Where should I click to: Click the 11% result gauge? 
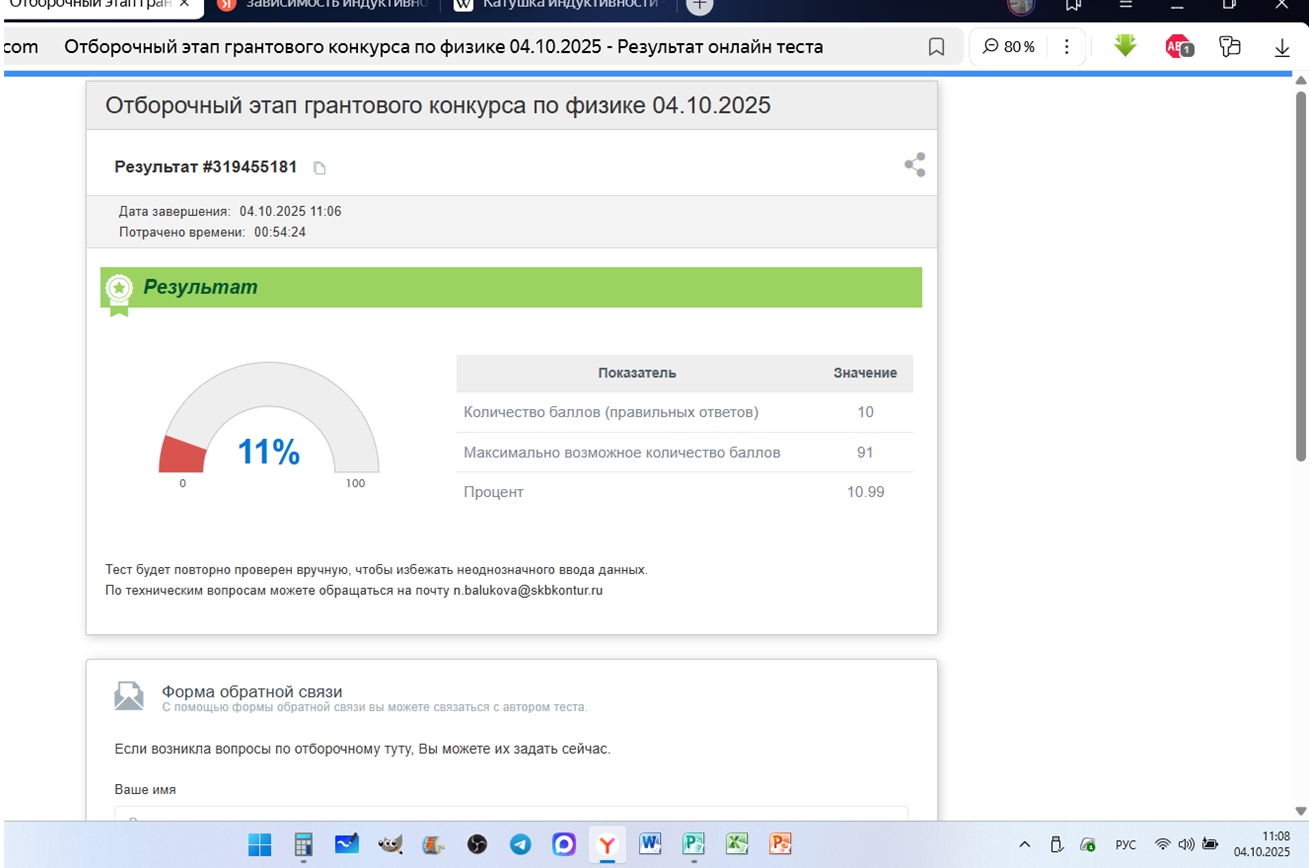pyautogui.click(x=268, y=430)
